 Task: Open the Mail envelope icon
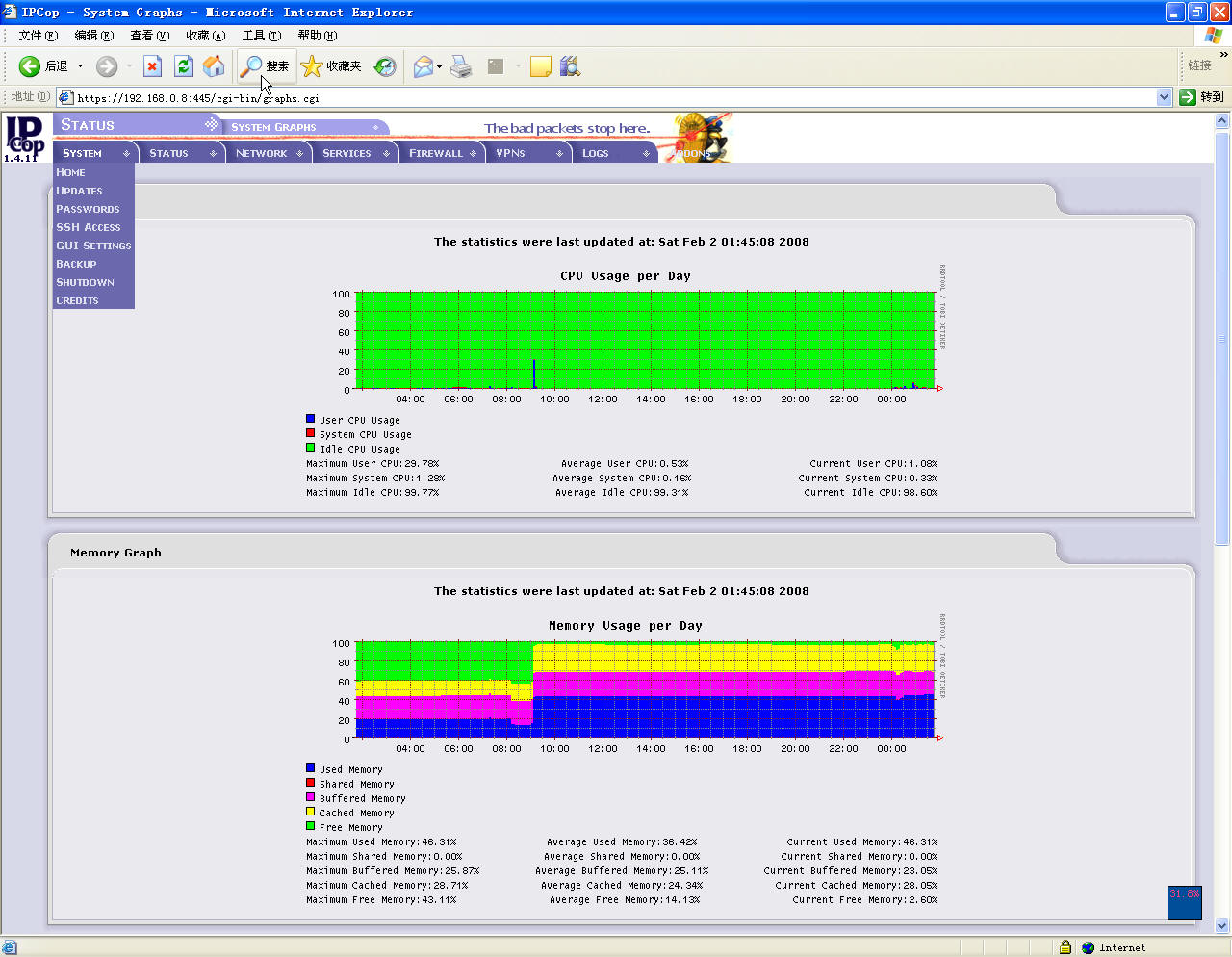pos(423,66)
